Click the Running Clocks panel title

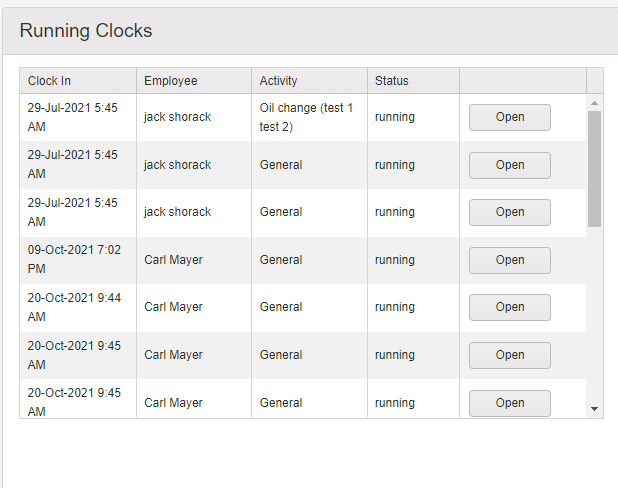(x=86, y=31)
